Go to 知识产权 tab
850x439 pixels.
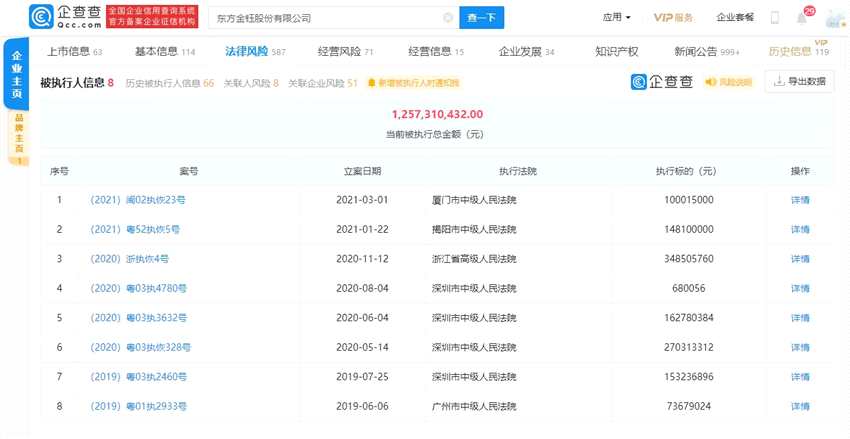616,51
